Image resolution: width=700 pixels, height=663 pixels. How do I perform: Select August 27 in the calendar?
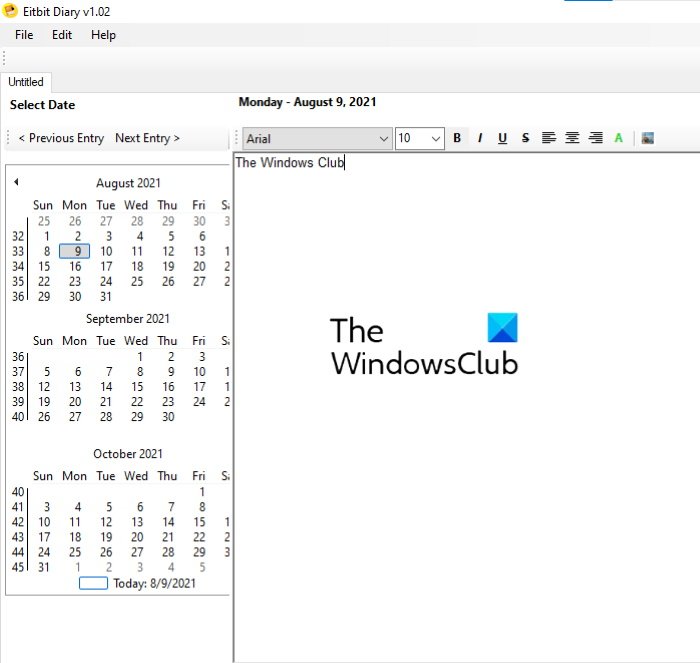click(199, 282)
